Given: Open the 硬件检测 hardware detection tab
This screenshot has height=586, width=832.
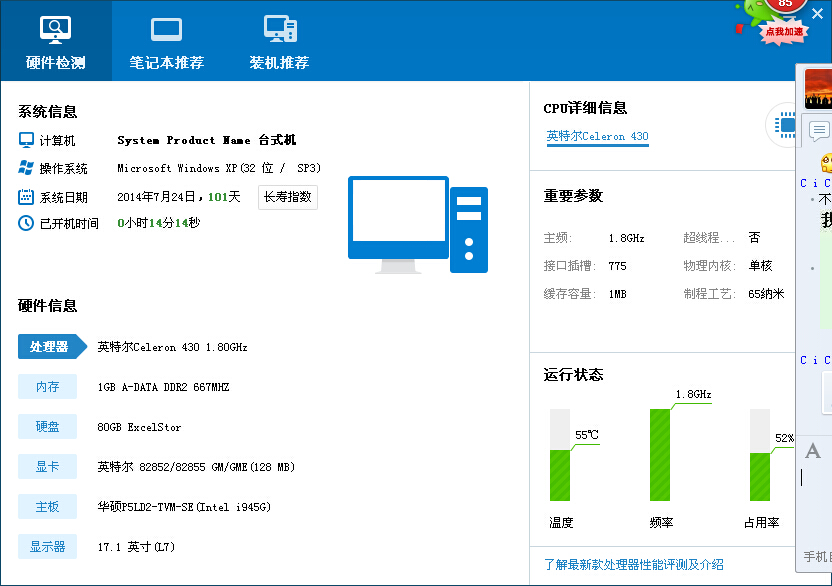Looking at the screenshot, I should 56,41.
